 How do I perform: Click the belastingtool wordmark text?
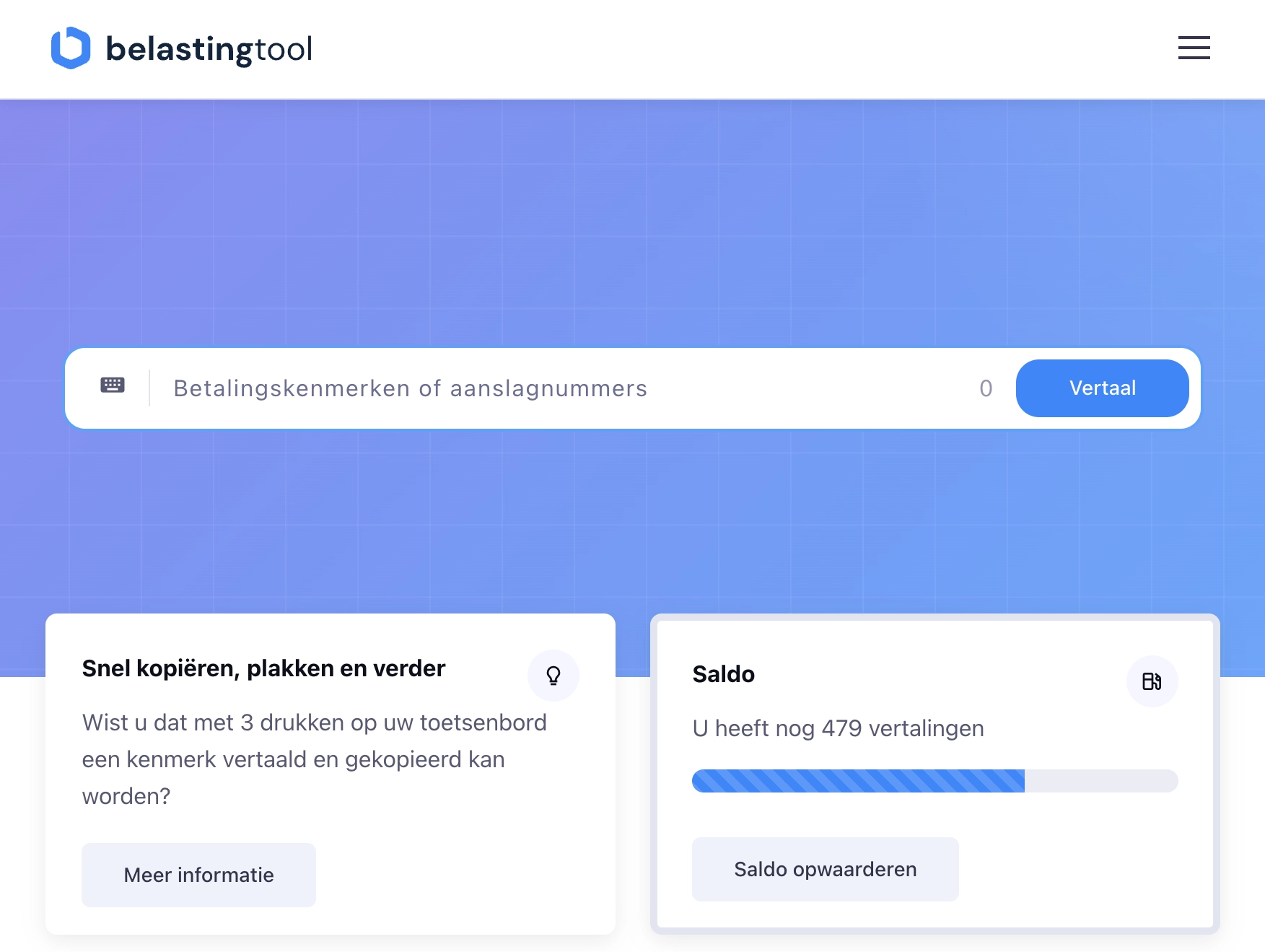pyautogui.click(x=209, y=49)
